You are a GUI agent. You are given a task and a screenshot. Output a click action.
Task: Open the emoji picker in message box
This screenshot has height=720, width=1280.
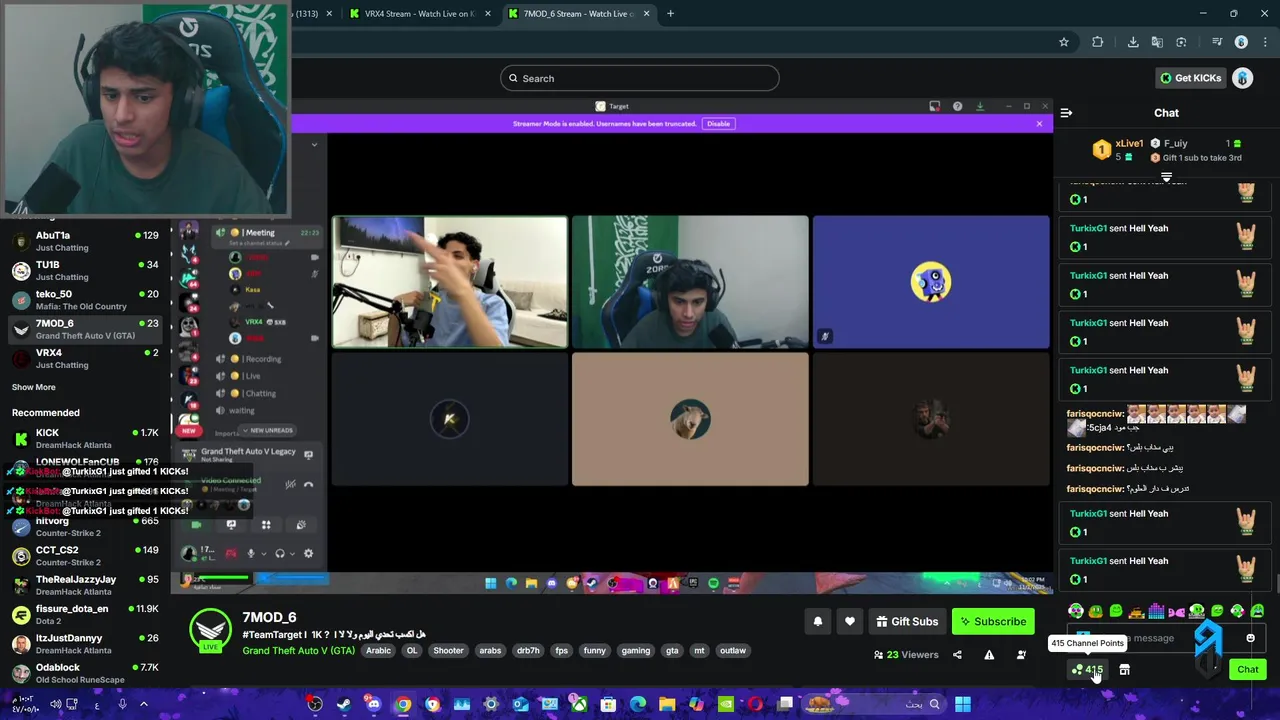coord(1250,638)
